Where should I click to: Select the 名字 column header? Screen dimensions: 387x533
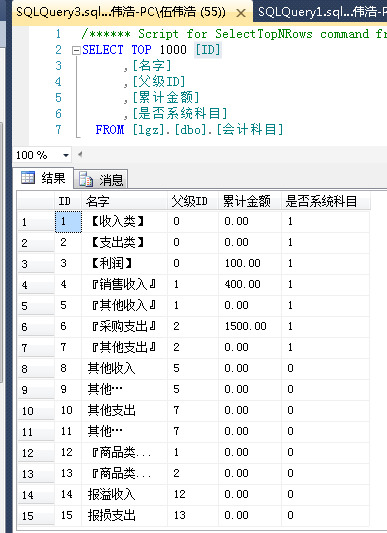[x=124, y=201]
